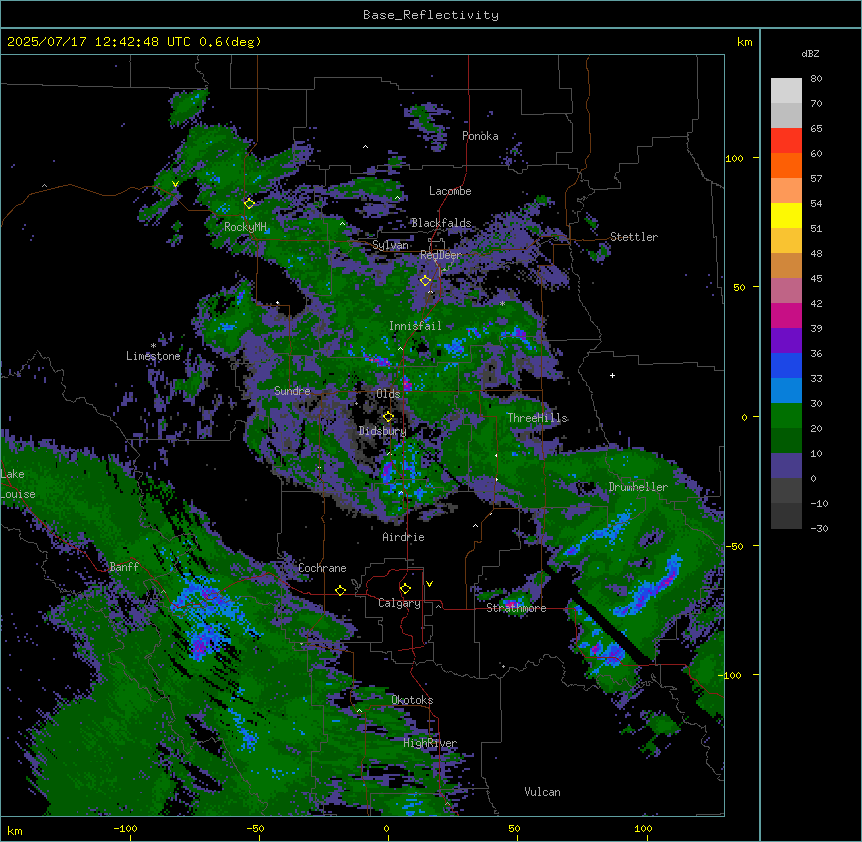Click the Blackfalds town label
The image size is (862, 842).
441,223
